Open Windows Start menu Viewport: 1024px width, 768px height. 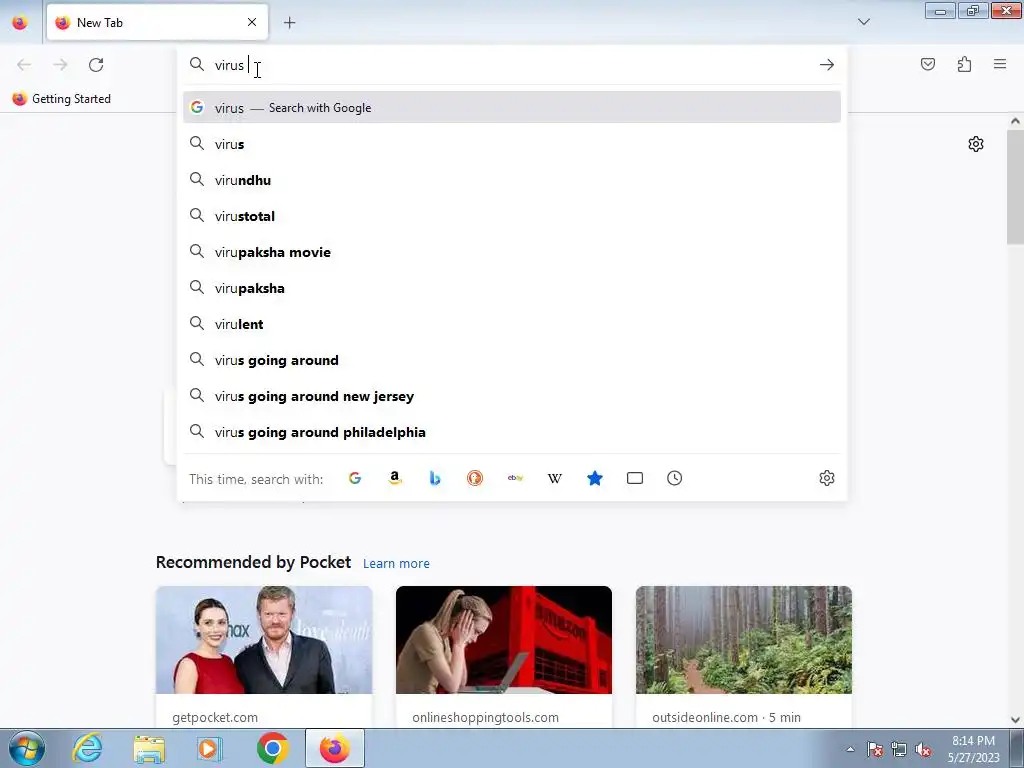pyautogui.click(x=27, y=748)
